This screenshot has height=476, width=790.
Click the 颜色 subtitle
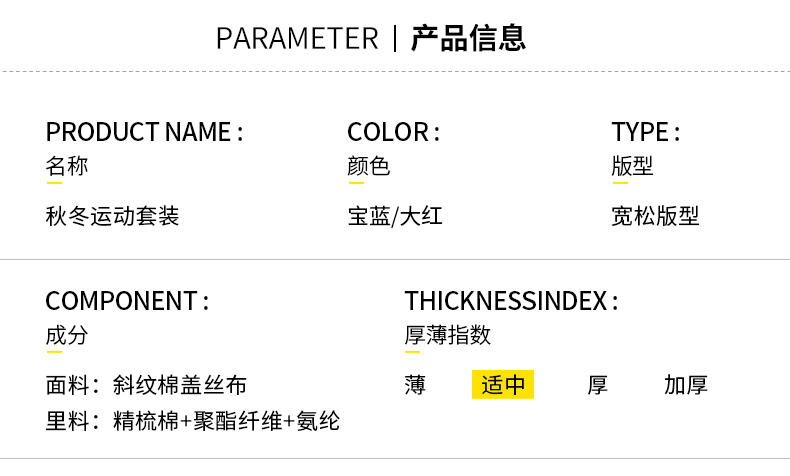[368, 166]
